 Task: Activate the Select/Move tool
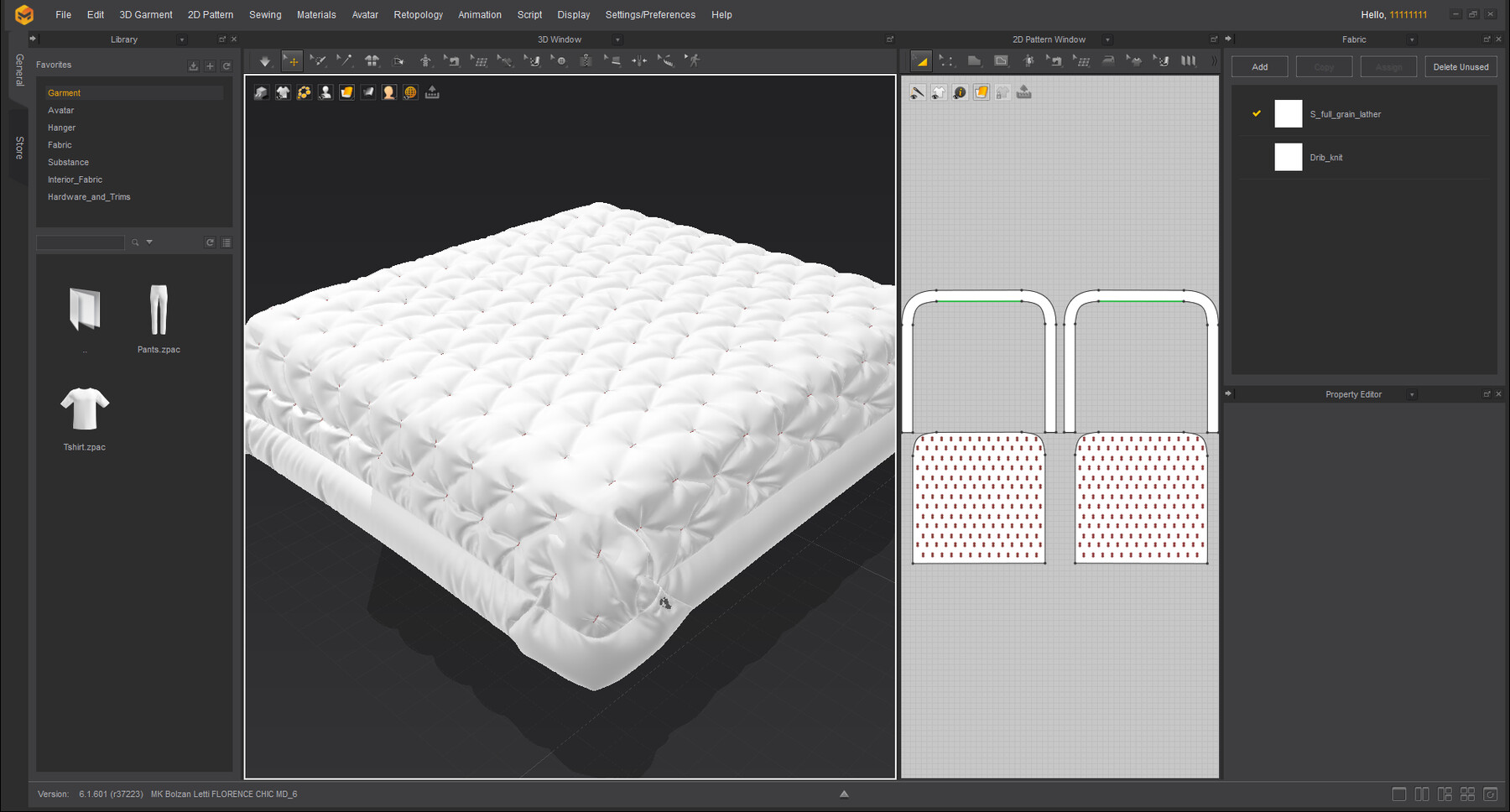pos(292,60)
